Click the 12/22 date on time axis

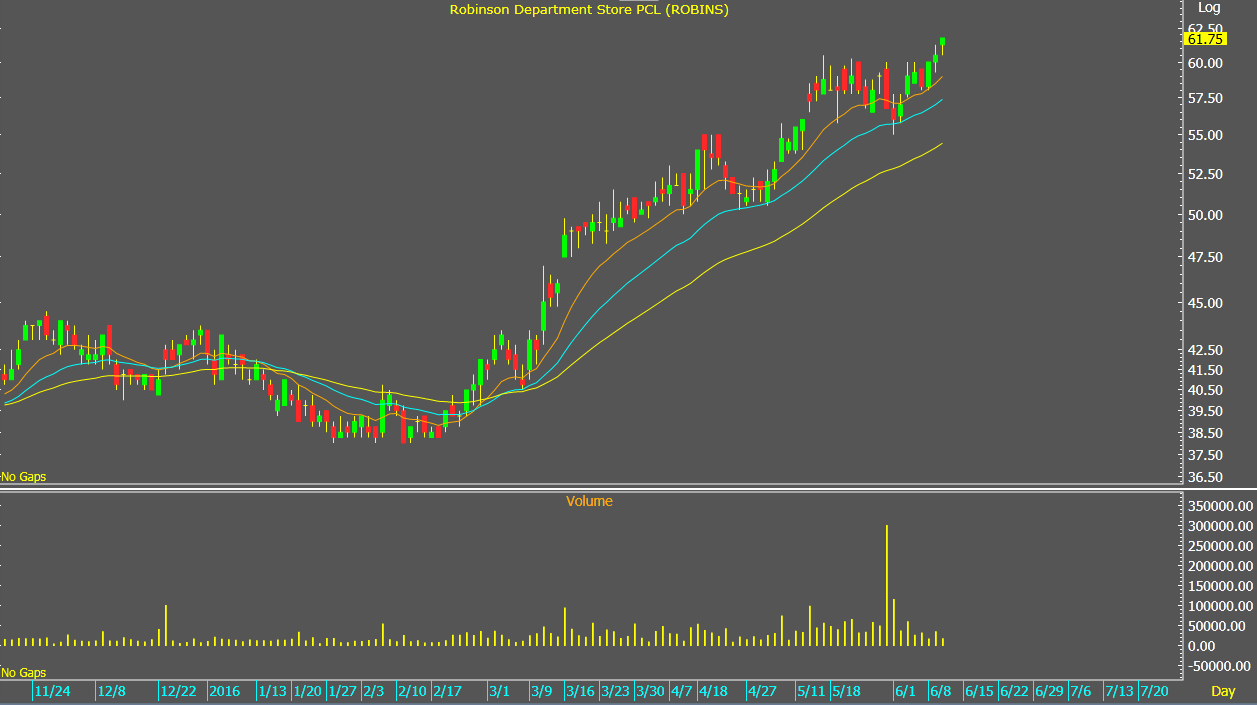[177, 691]
